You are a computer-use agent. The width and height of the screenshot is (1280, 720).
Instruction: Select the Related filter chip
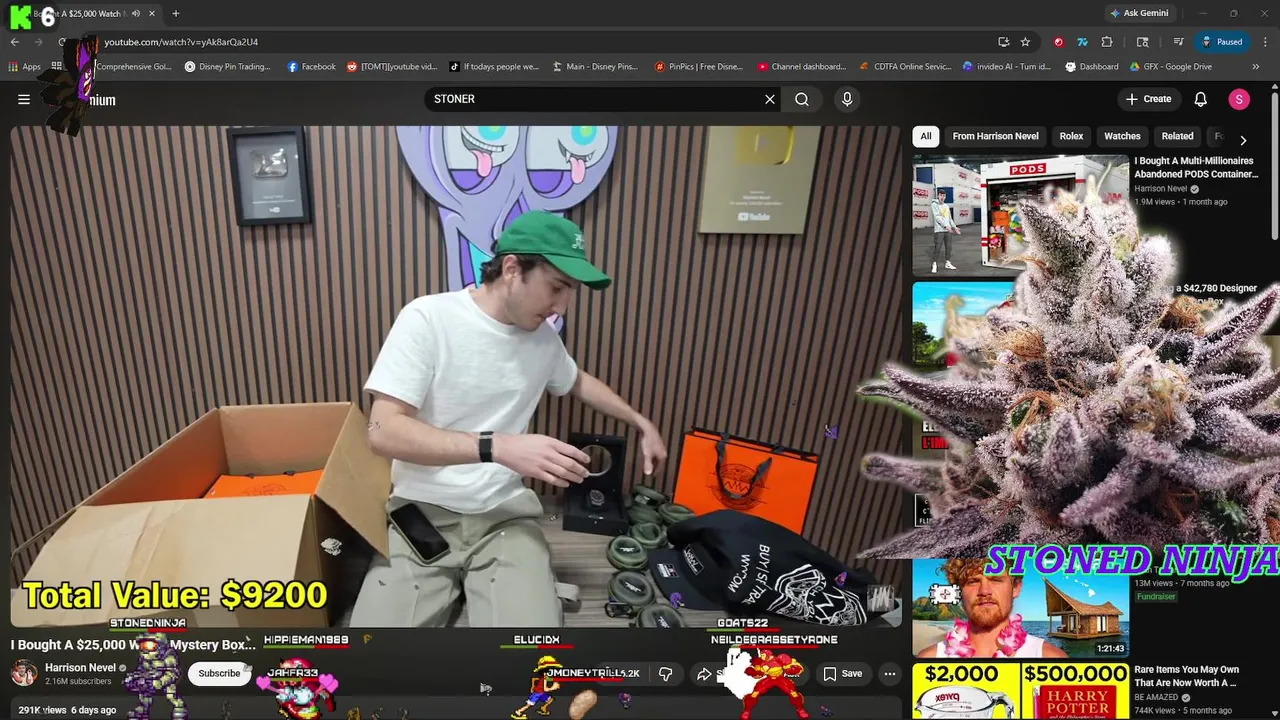(1177, 136)
